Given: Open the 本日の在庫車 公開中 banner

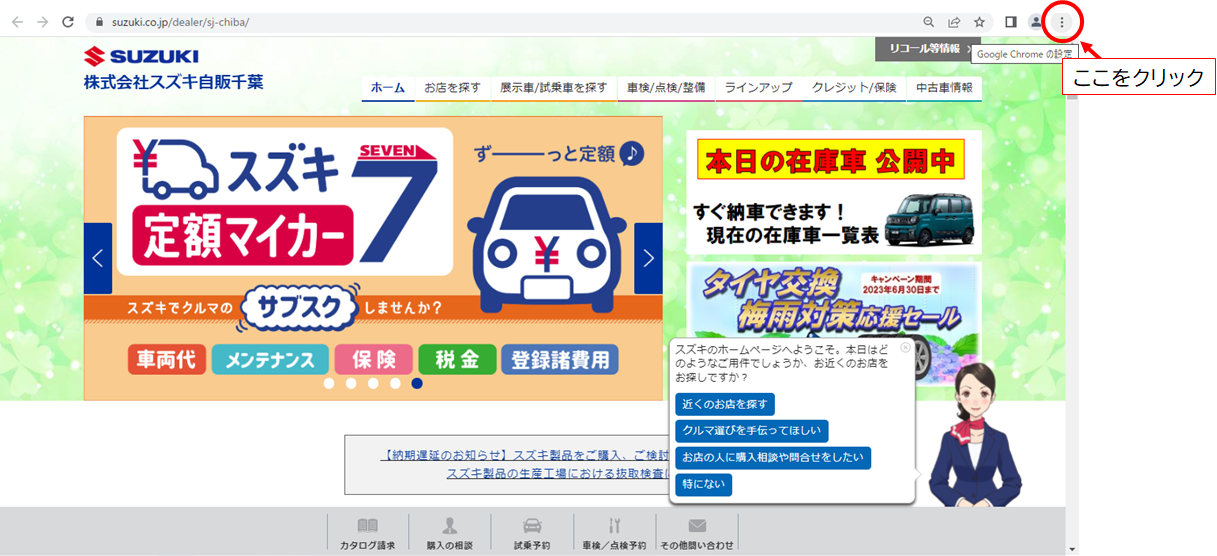Looking at the screenshot, I should pos(834,192).
